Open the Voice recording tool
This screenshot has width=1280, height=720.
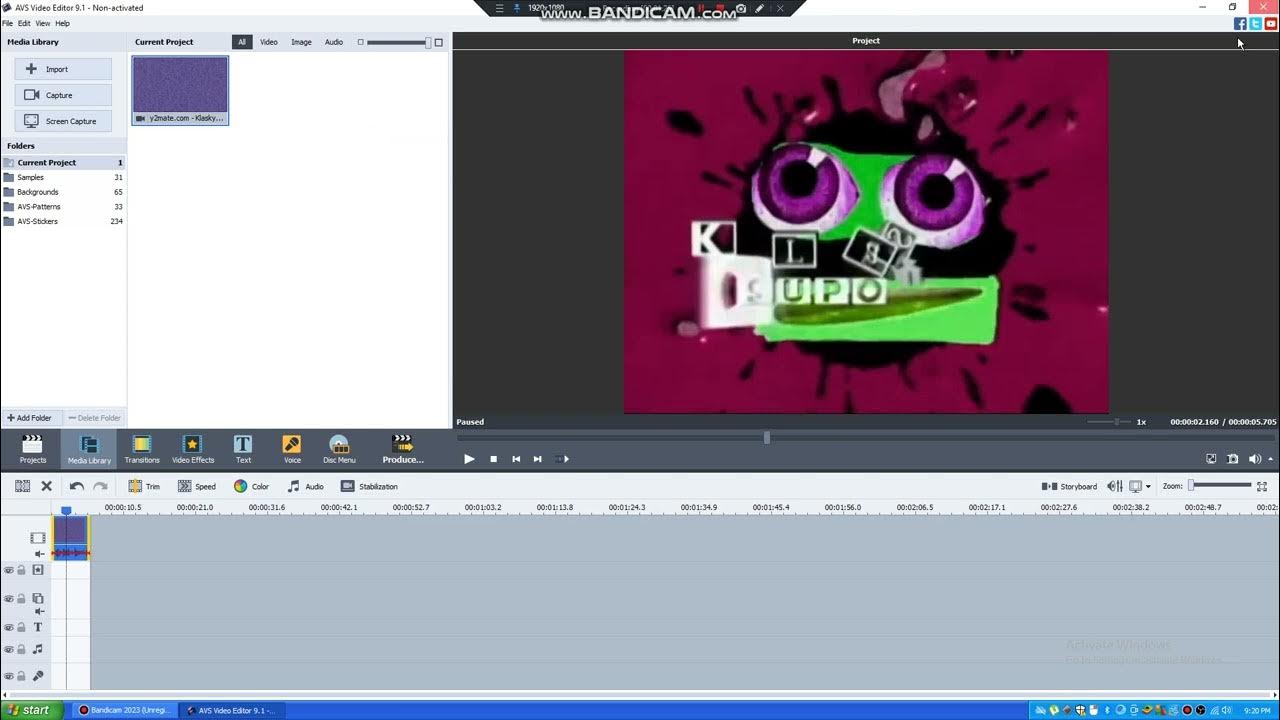coord(292,449)
